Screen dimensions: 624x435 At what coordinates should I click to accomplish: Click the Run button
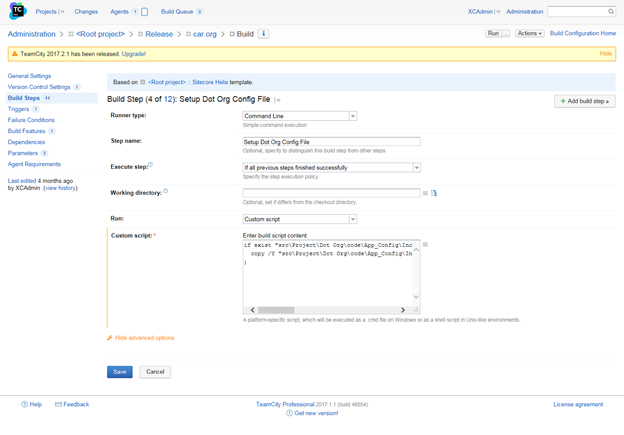493,33
